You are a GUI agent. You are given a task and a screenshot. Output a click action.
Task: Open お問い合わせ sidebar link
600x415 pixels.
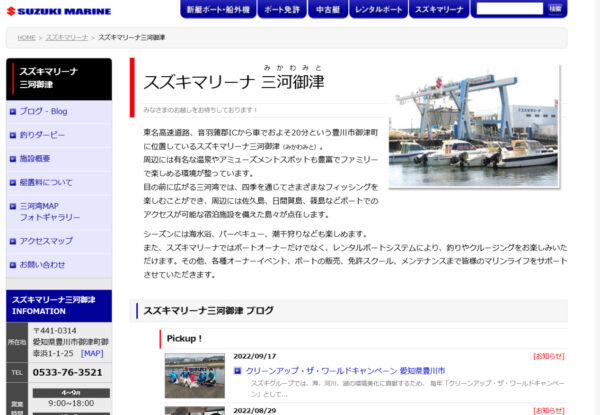[x=42, y=265]
